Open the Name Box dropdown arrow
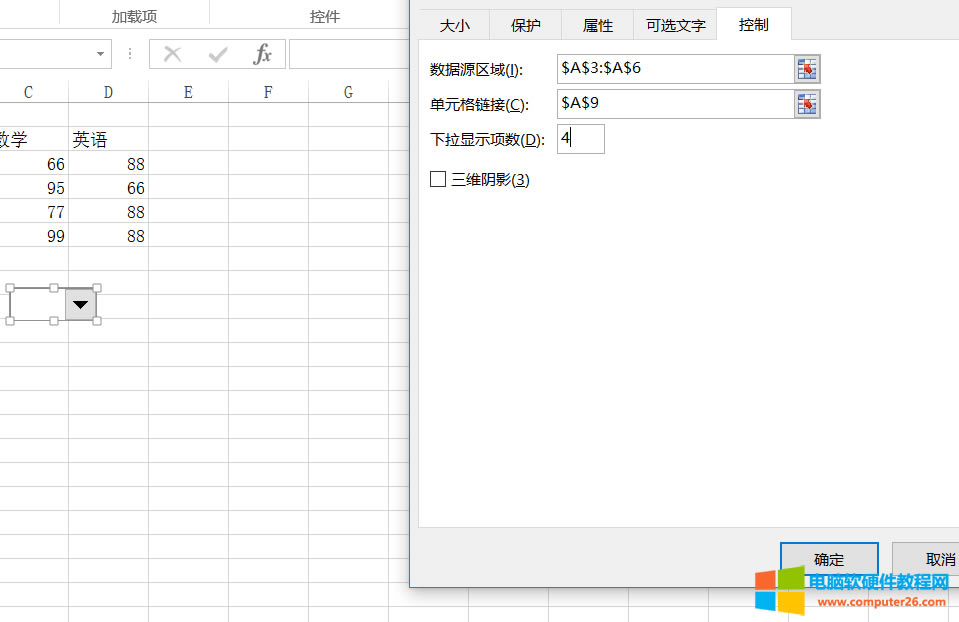Viewport: 959px width, 622px height. (x=98, y=53)
